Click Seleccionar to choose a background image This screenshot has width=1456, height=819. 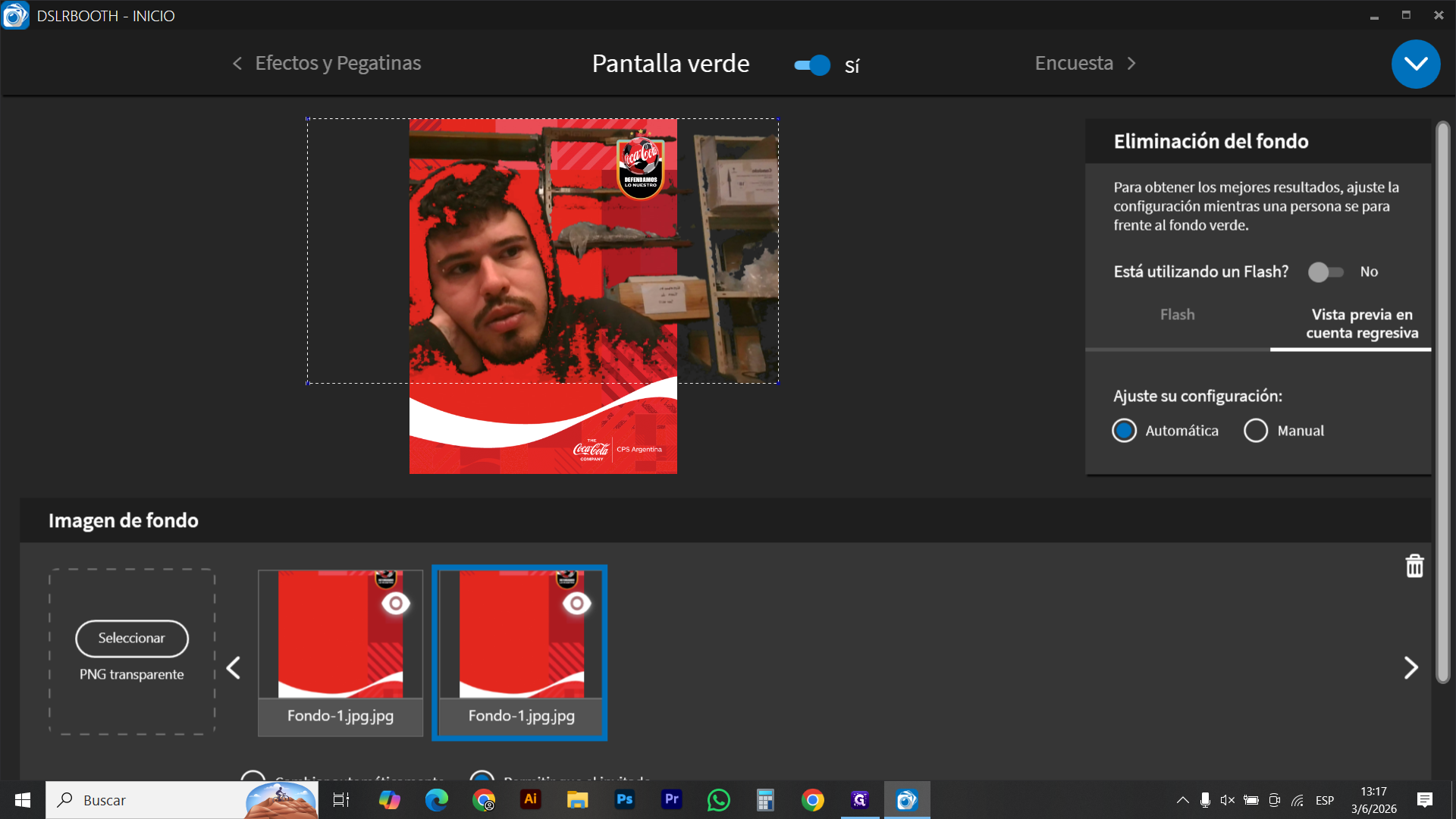(x=132, y=639)
